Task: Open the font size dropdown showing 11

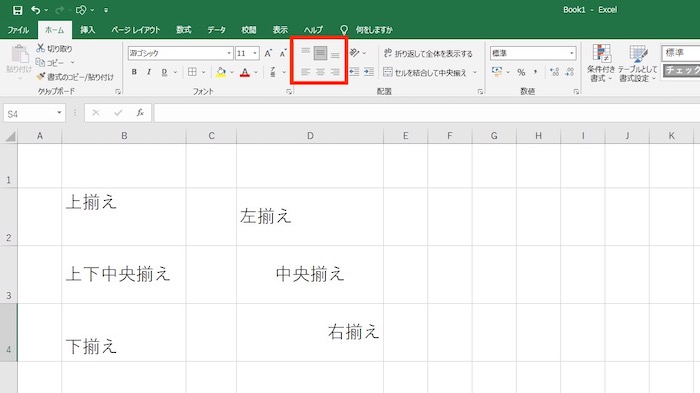Action: 255,53
